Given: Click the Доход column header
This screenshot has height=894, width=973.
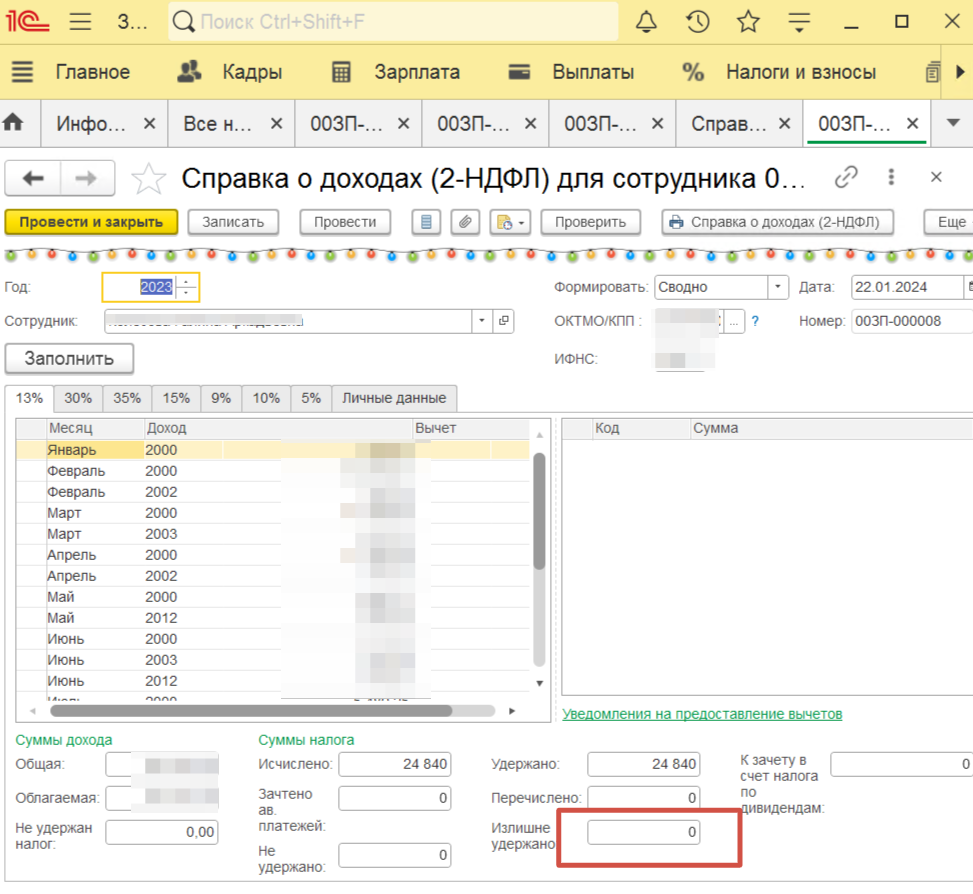Looking at the screenshot, I should [x=278, y=428].
